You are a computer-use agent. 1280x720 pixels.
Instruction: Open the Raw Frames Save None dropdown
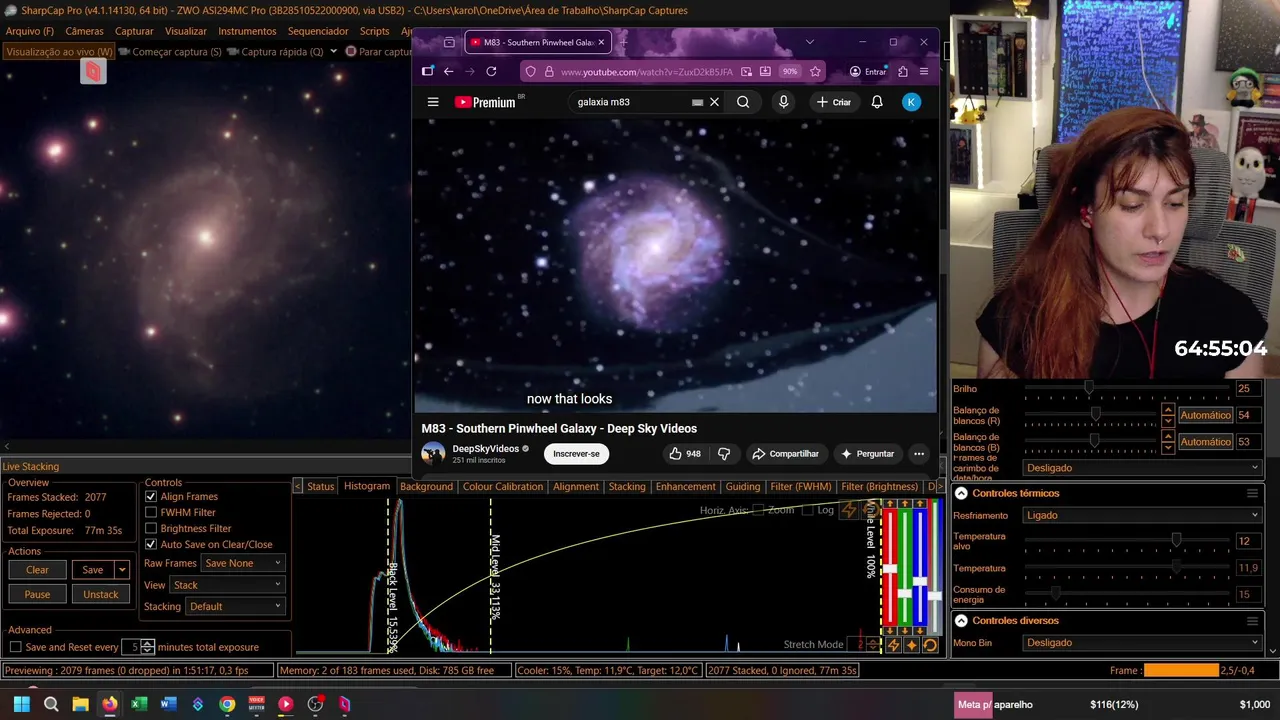point(243,563)
